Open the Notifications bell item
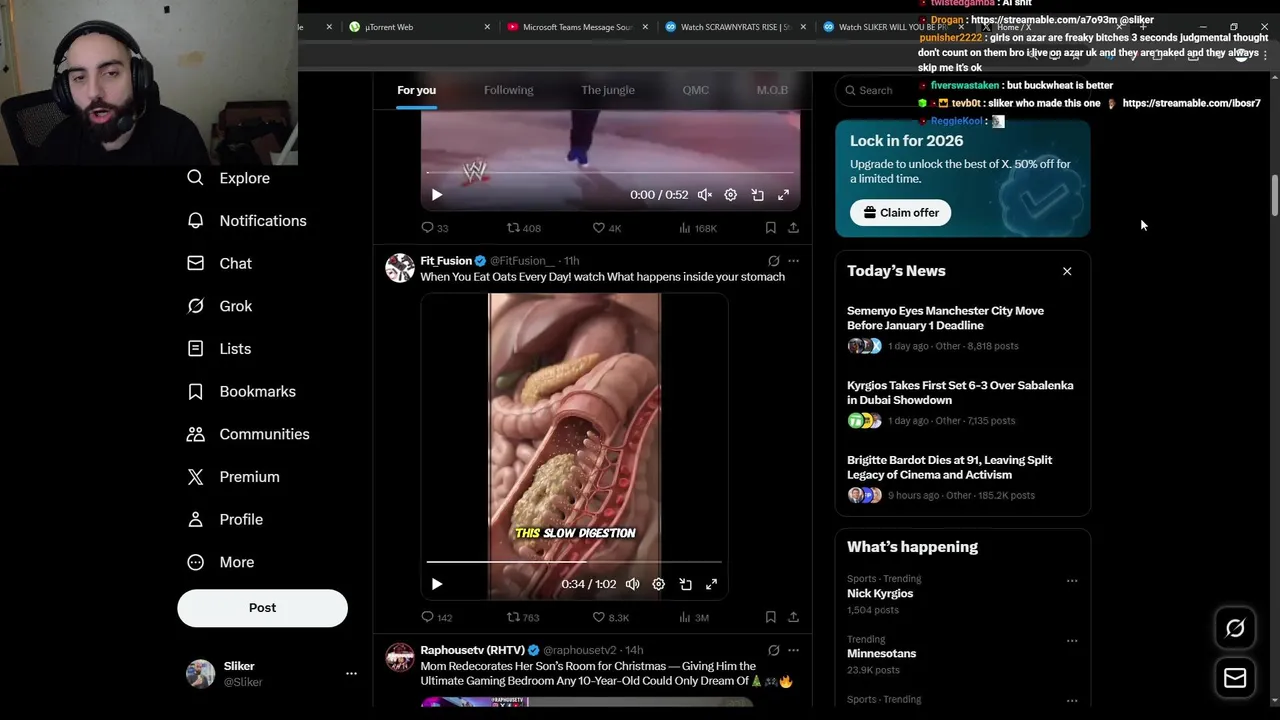 (247, 221)
